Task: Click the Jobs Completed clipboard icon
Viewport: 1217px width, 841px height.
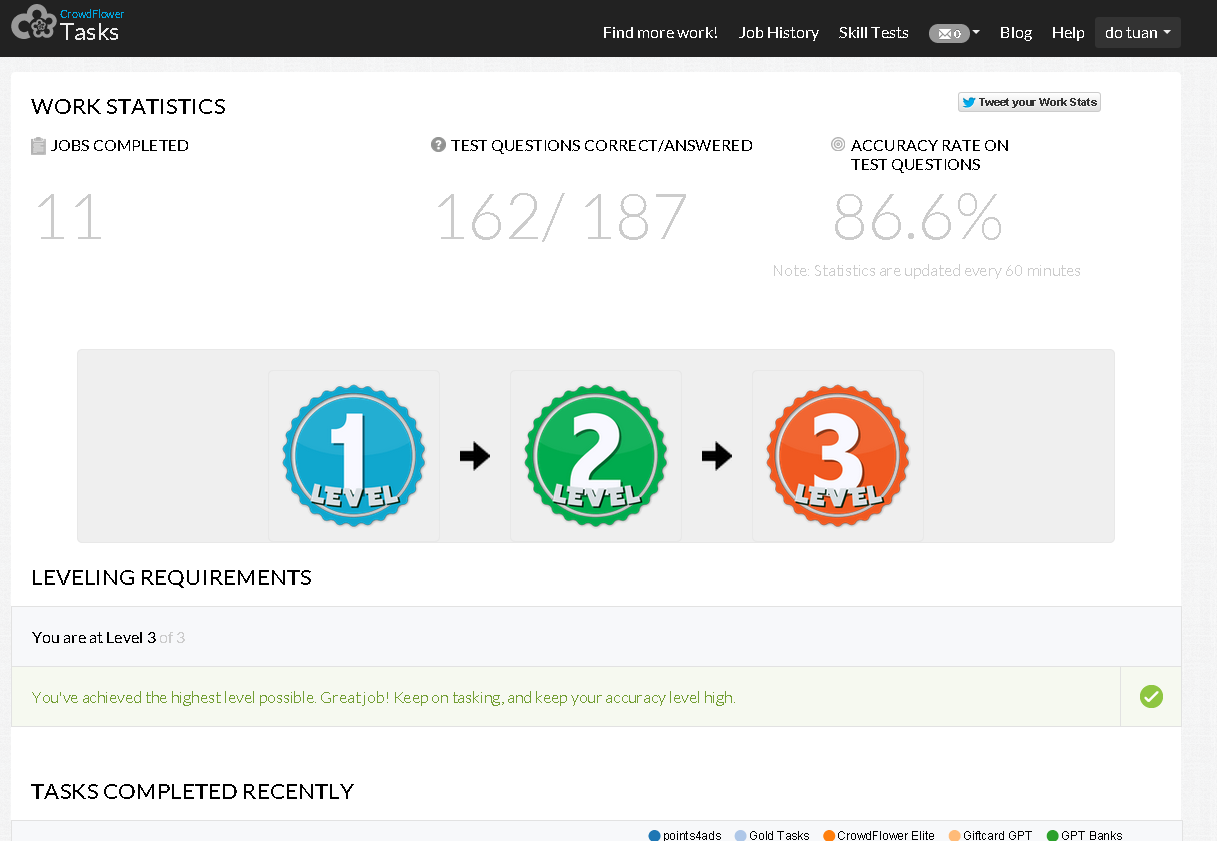Action: tap(38, 146)
